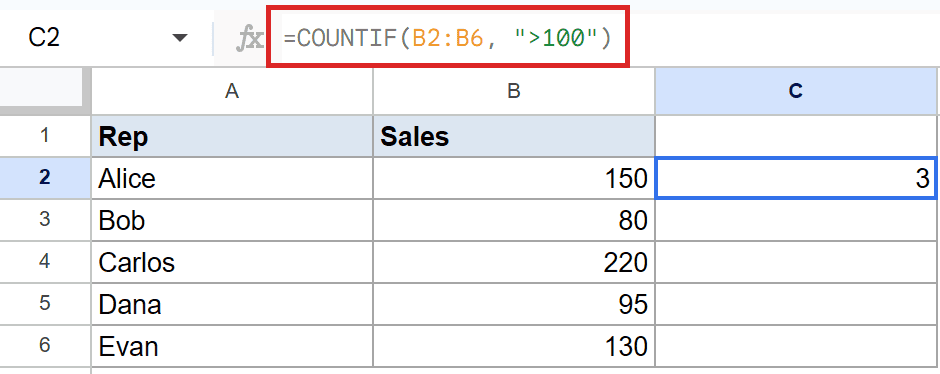Select column C header

click(x=796, y=91)
